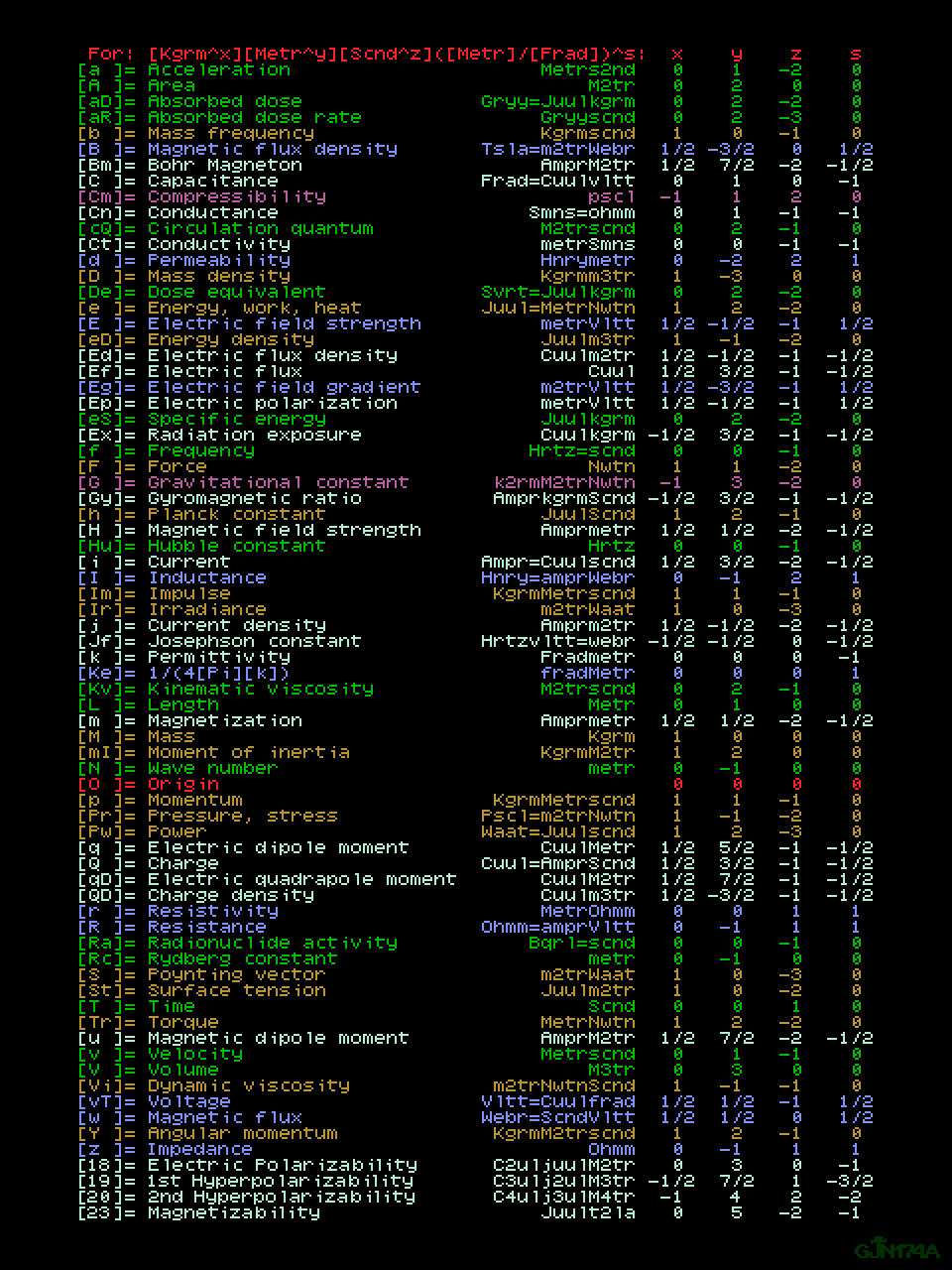Select the Hubble constant label
The height and width of the screenshot is (1270, 952).
236,546
